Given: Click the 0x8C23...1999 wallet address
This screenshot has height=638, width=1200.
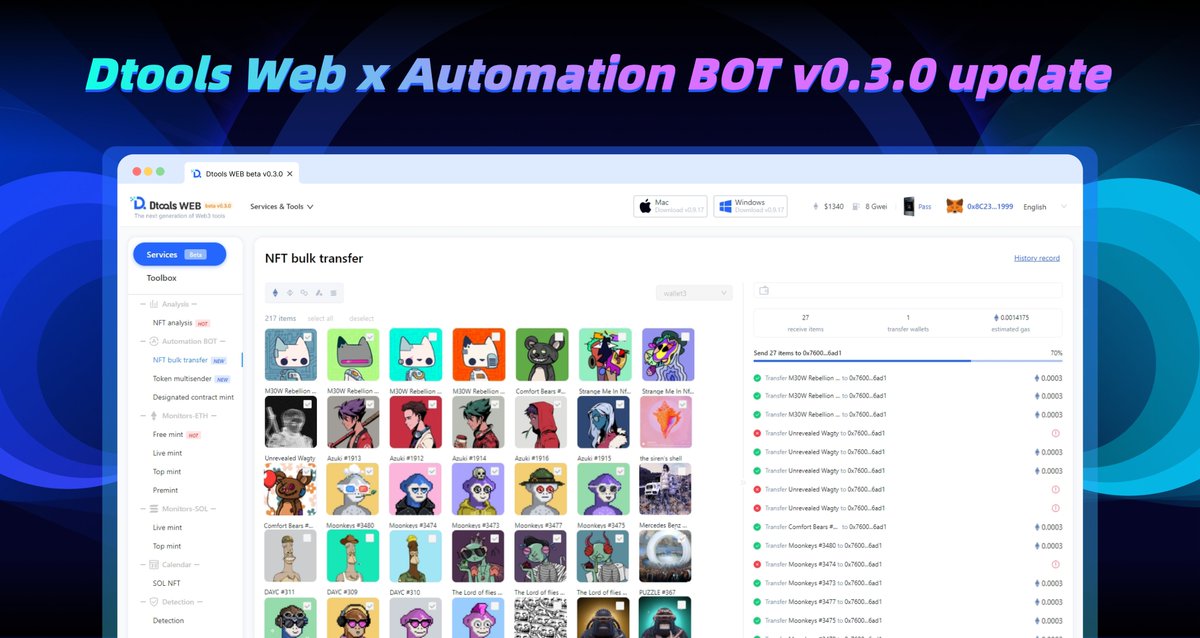Looking at the screenshot, I should pyautogui.click(x=990, y=206).
